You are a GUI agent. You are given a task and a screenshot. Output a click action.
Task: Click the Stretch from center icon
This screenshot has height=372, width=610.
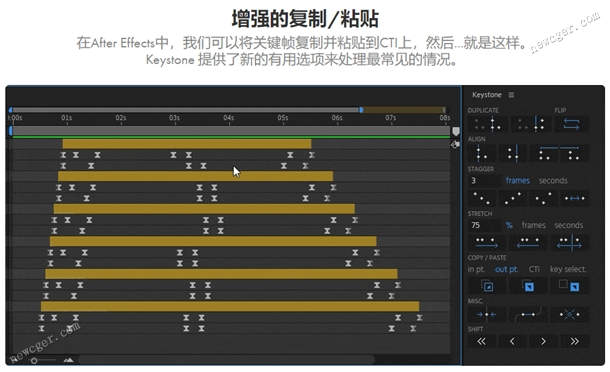tap(569, 242)
